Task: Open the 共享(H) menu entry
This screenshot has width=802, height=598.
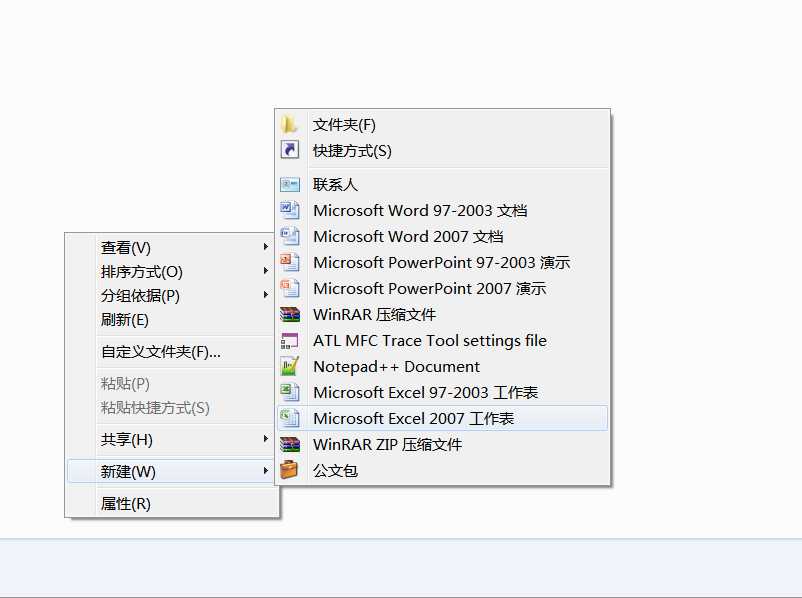Action: coord(172,439)
